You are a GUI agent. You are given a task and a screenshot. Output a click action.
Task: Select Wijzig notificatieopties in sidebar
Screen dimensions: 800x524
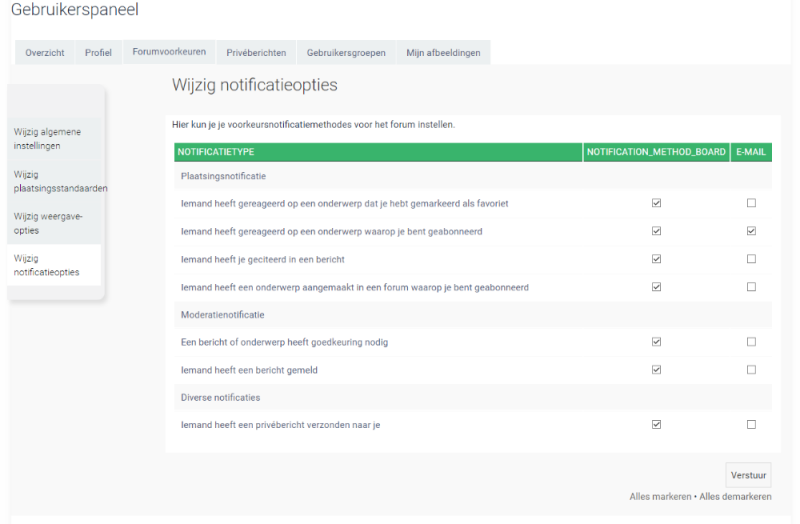tap(46, 265)
